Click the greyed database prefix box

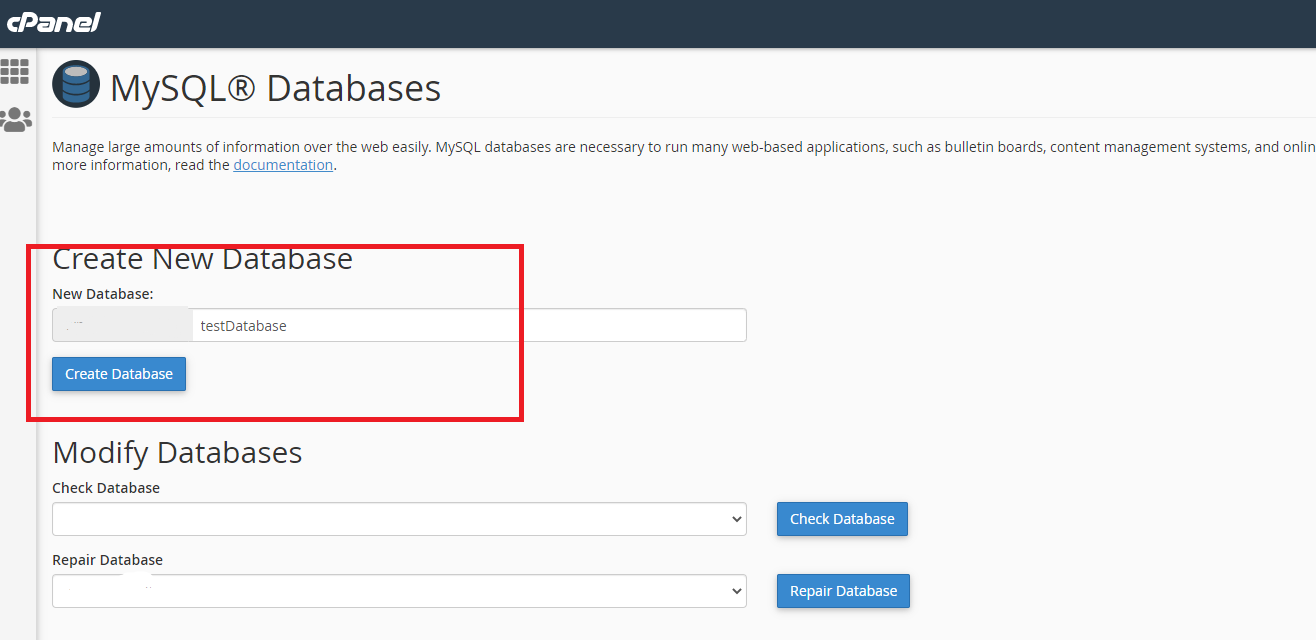pos(122,325)
